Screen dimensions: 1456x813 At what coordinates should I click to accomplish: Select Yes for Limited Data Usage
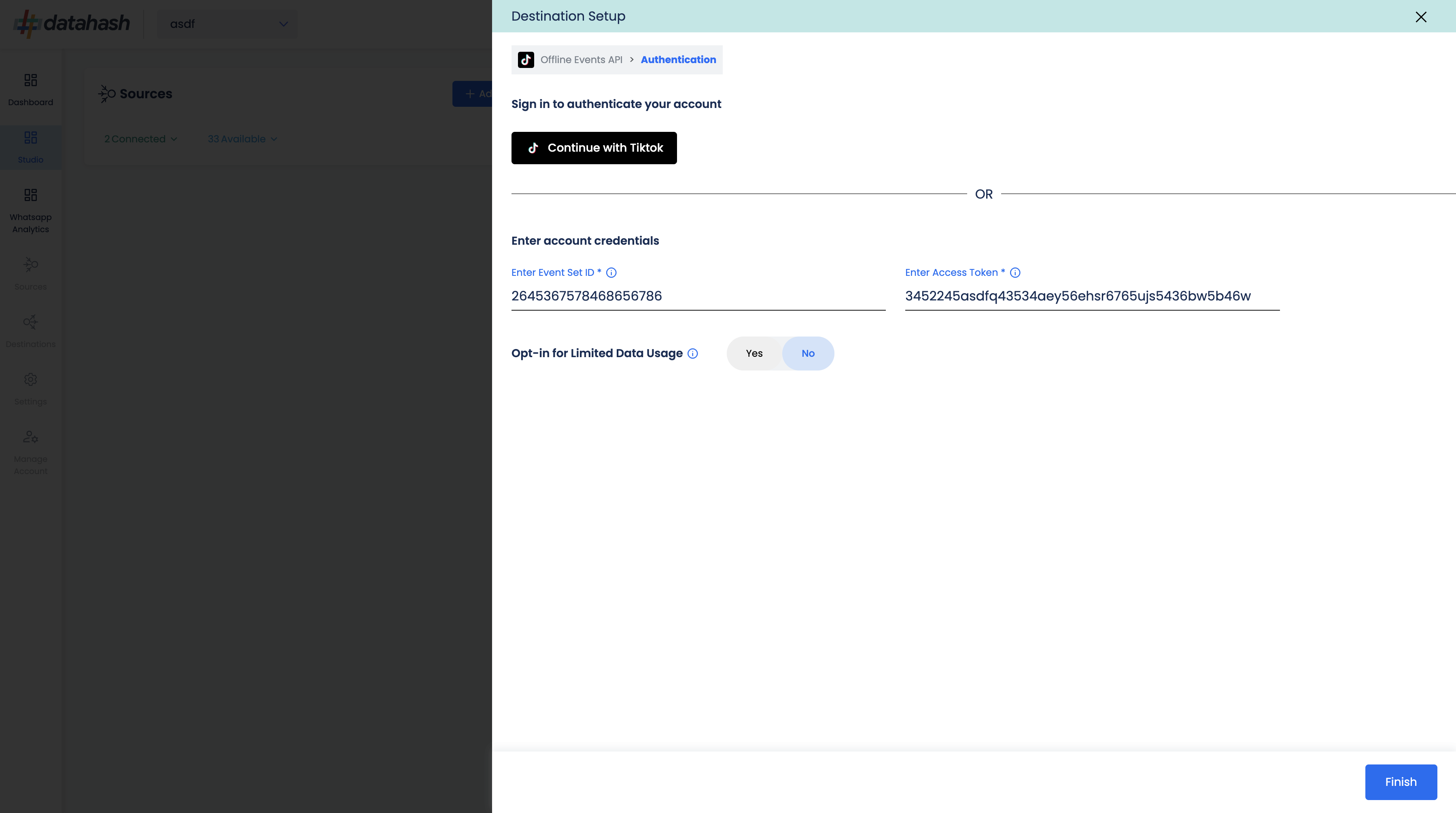pyautogui.click(x=754, y=354)
